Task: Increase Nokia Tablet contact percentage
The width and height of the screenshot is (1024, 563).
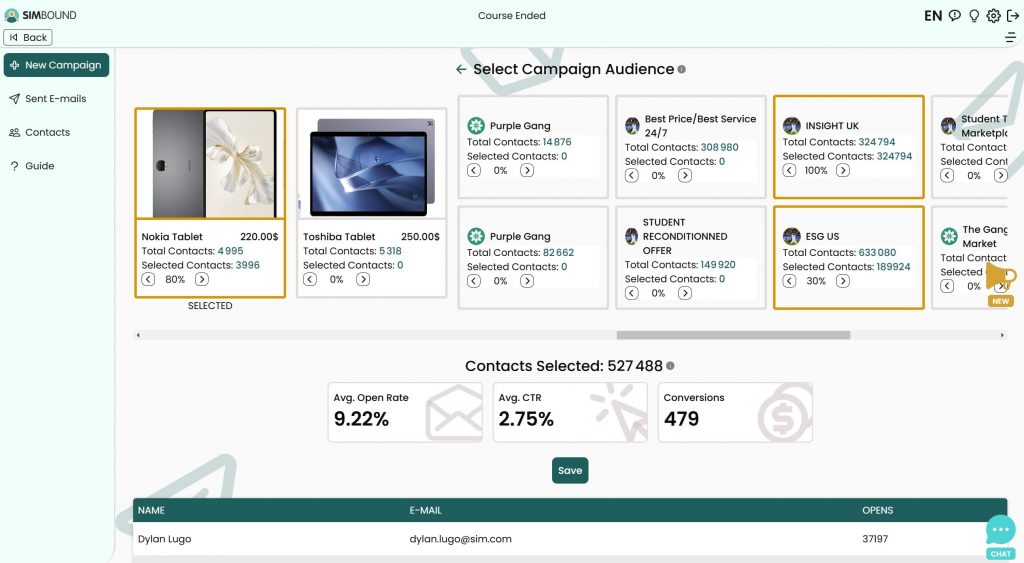Action: click(x=202, y=280)
